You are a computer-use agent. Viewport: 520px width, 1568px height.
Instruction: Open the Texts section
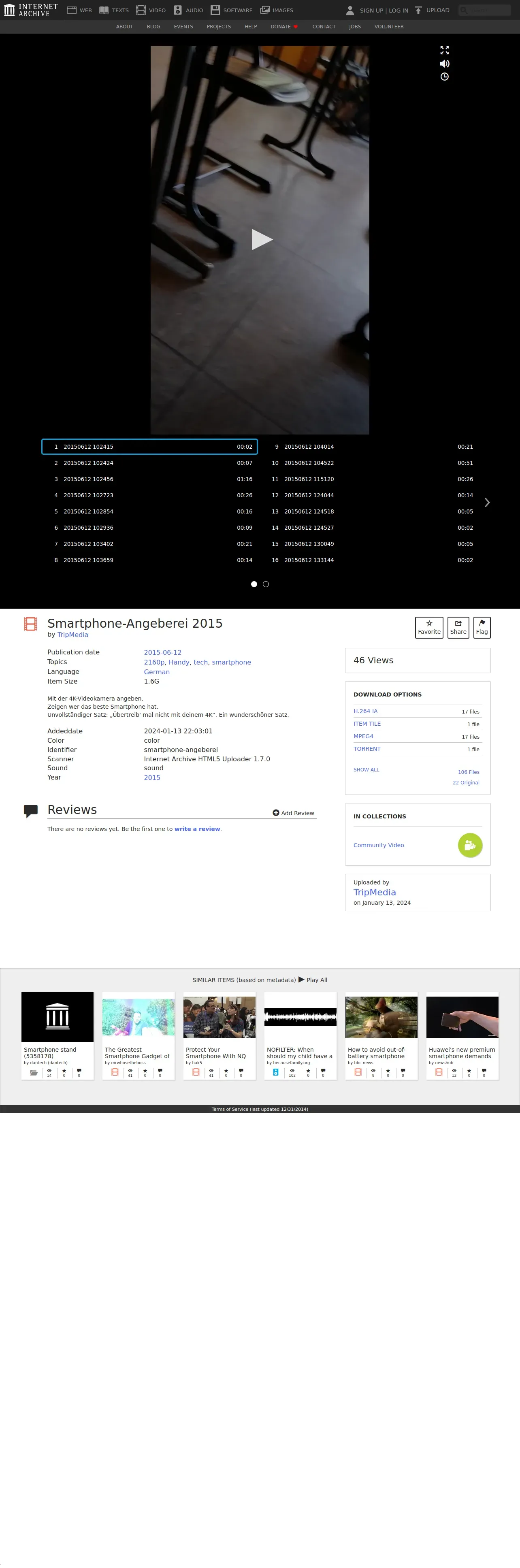(114, 11)
